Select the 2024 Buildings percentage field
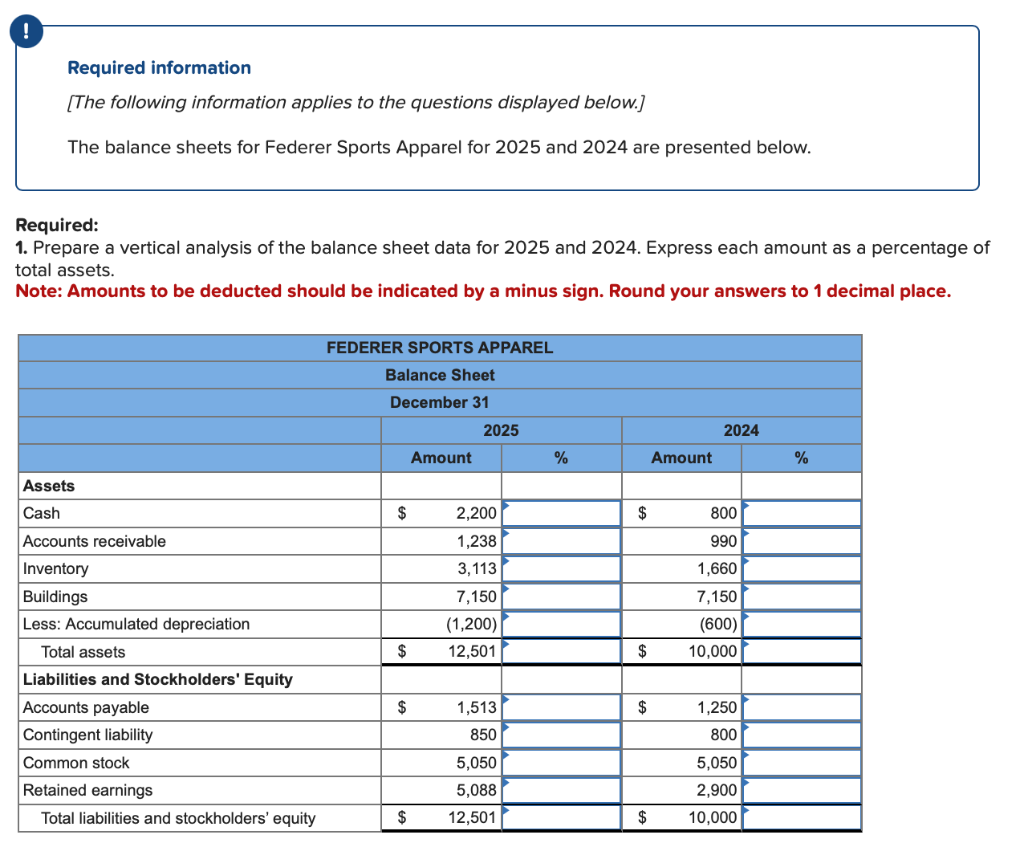Screen dimensions: 1024x843 coord(801,597)
